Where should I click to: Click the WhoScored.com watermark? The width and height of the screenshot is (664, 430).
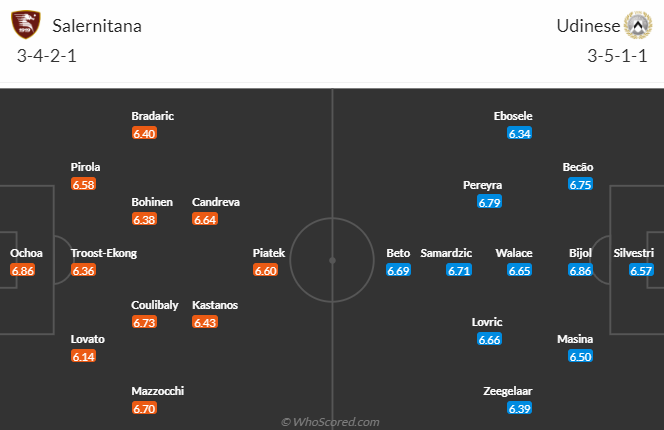[330, 422]
